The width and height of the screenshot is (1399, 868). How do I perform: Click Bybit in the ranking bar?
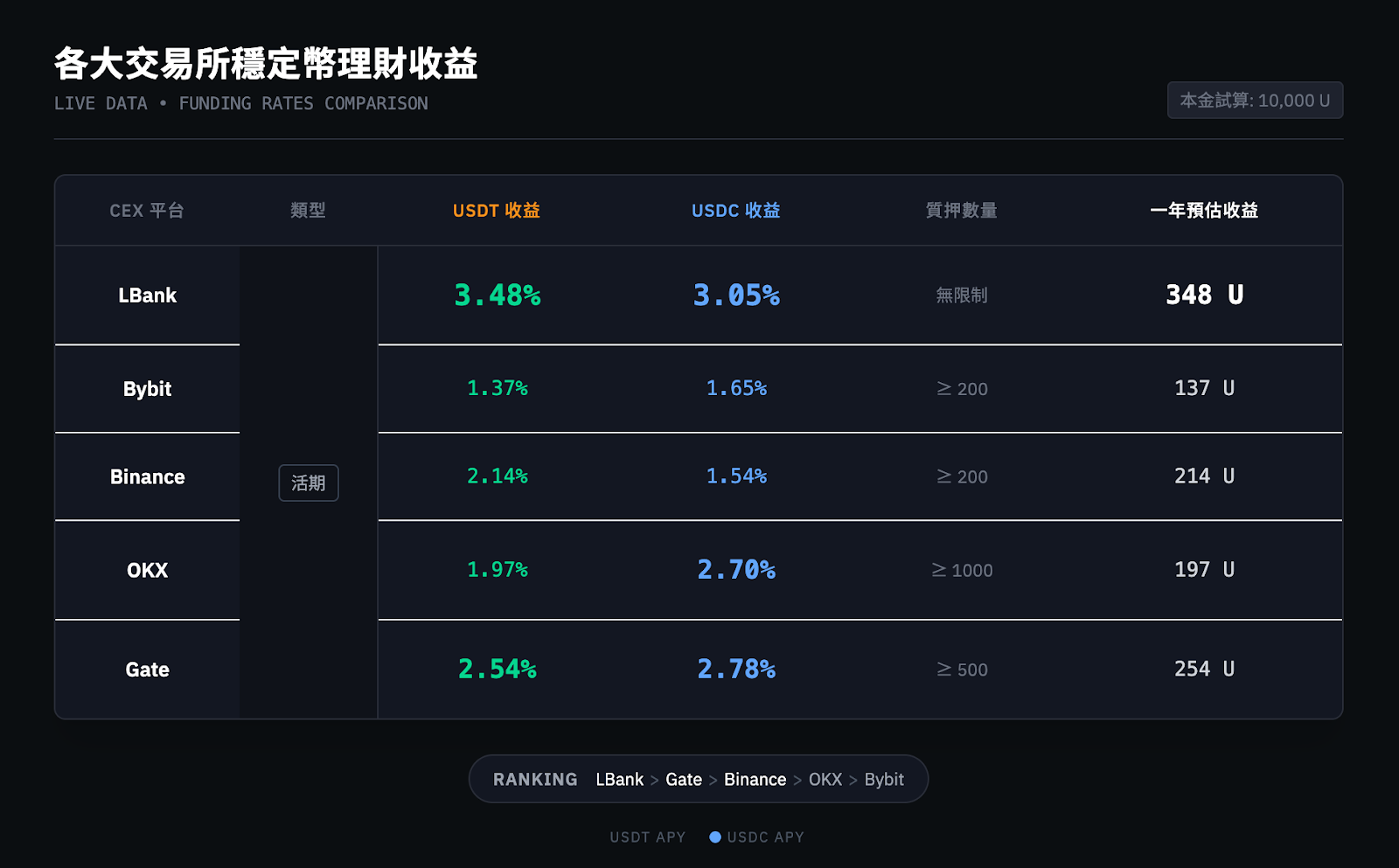884,780
